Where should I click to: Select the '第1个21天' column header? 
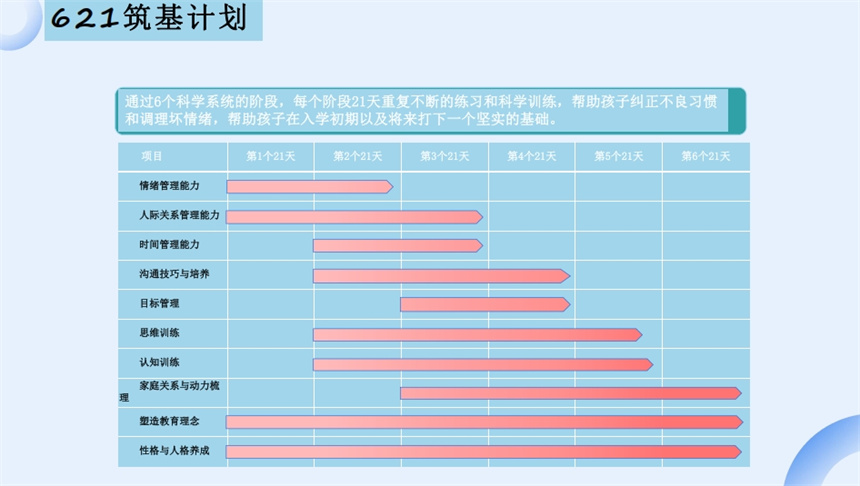[270, 156]
